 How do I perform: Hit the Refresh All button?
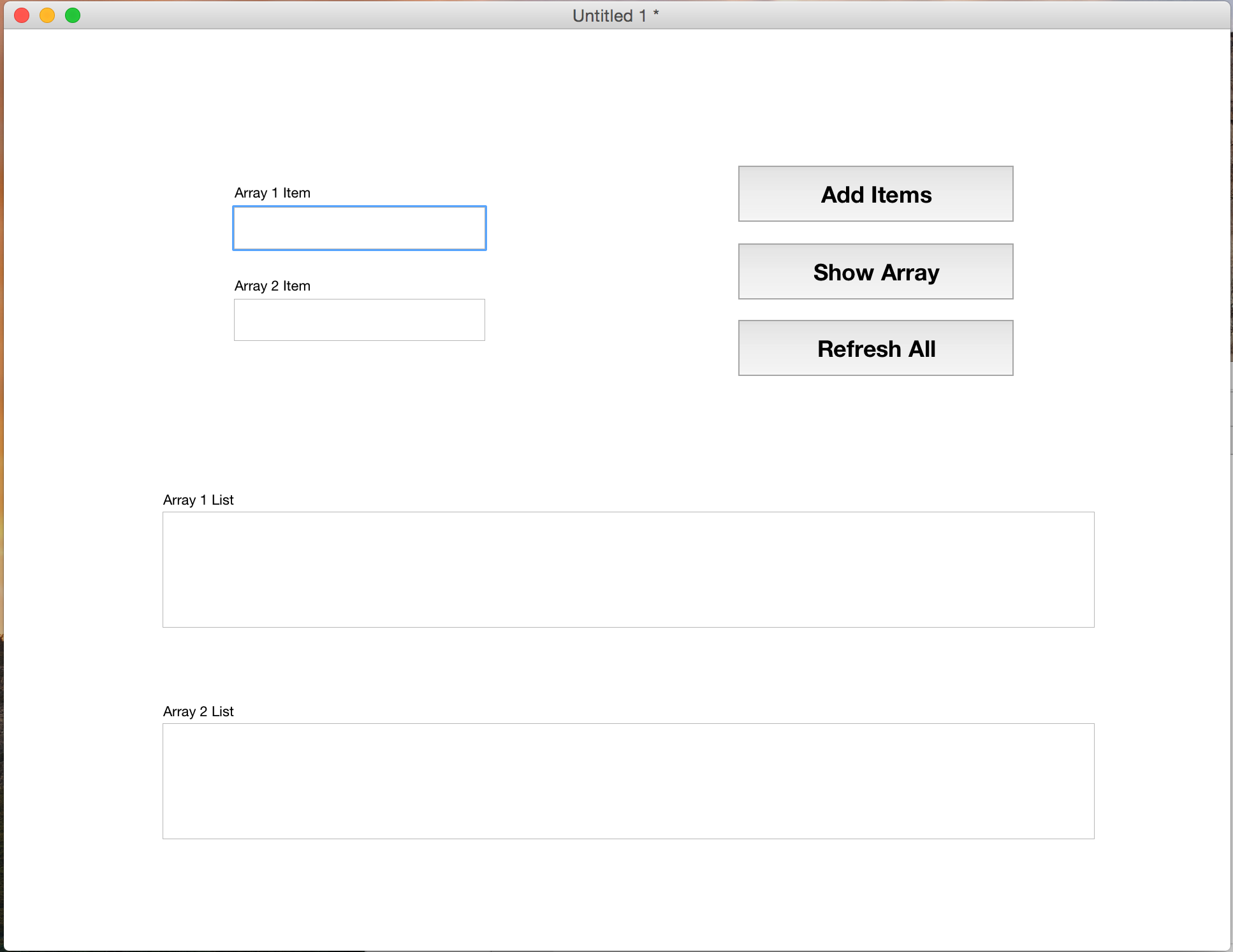(875, 349)
